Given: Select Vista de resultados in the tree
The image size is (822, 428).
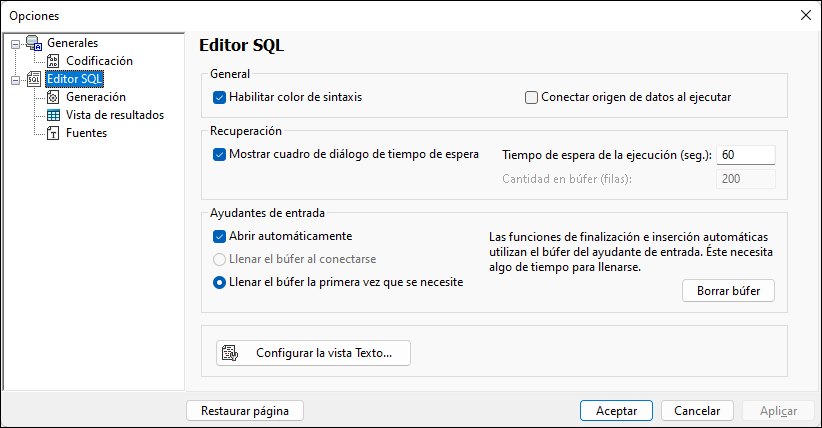Looking at the screenshot, I should (114, 115).
